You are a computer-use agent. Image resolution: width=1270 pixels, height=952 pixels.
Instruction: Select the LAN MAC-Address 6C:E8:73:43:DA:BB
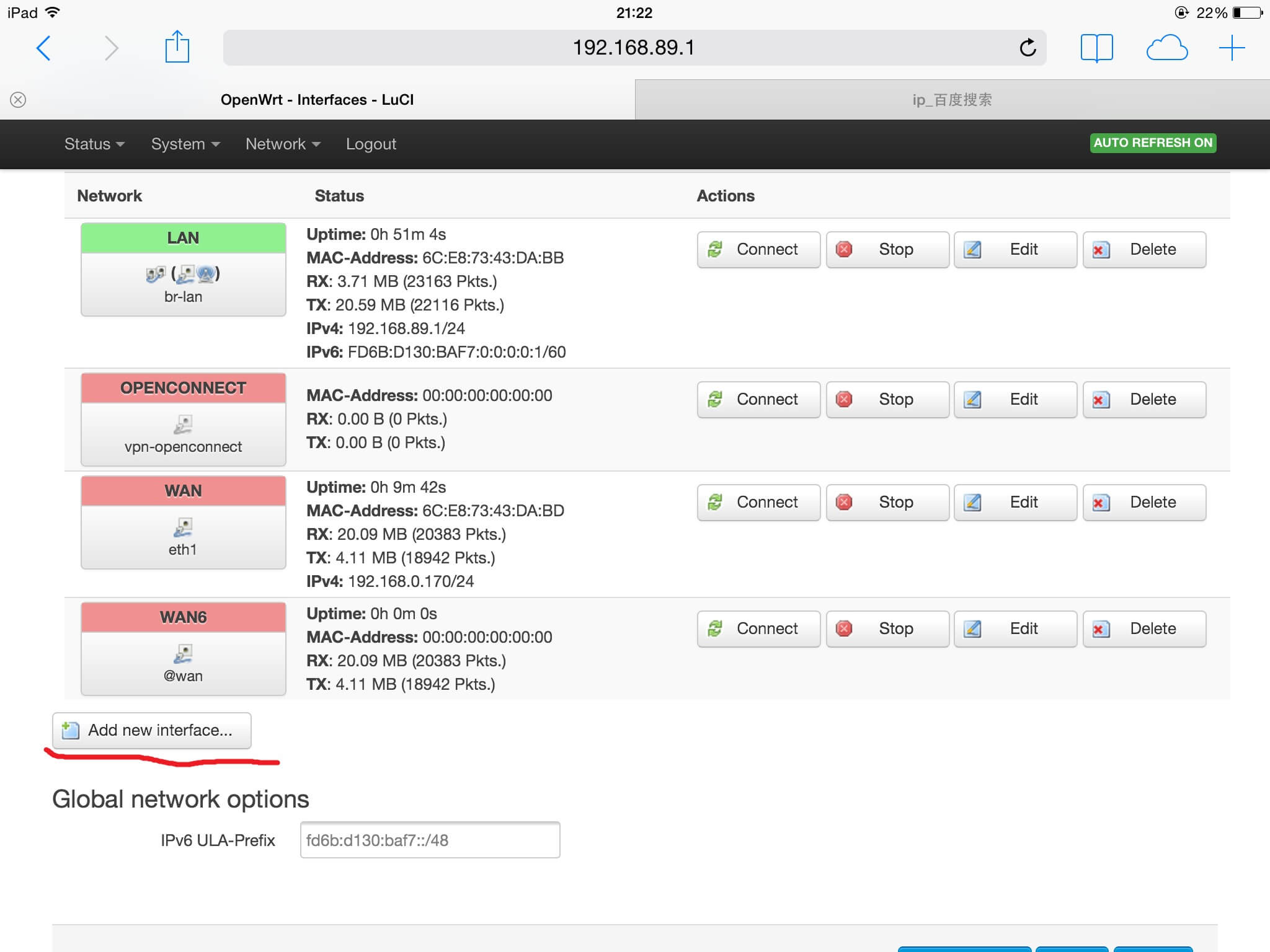(x=435, y=258)
